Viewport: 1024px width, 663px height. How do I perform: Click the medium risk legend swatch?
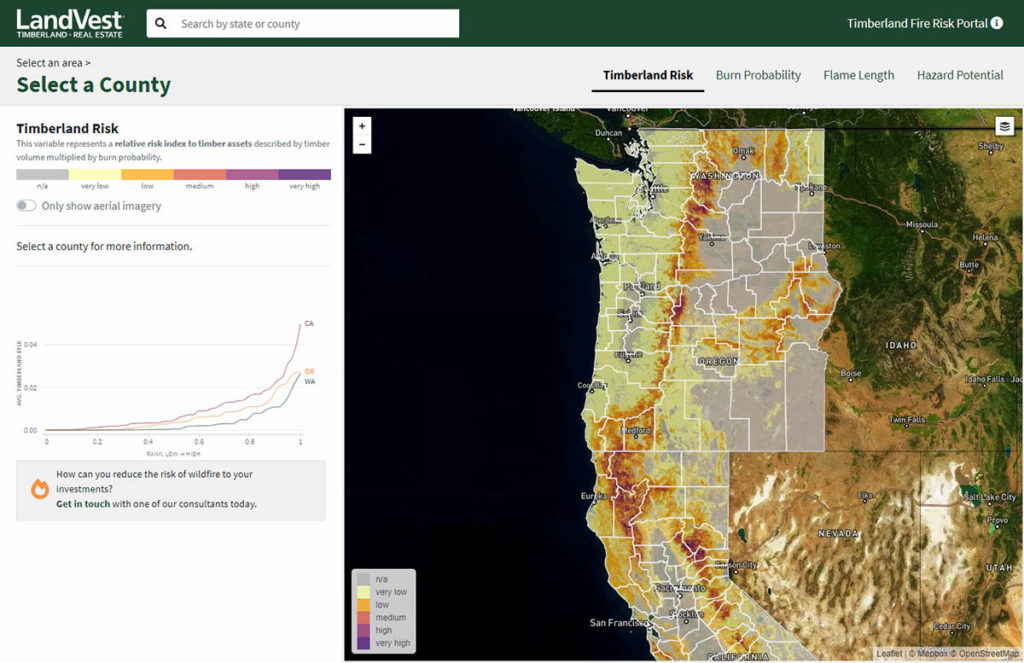199,174
